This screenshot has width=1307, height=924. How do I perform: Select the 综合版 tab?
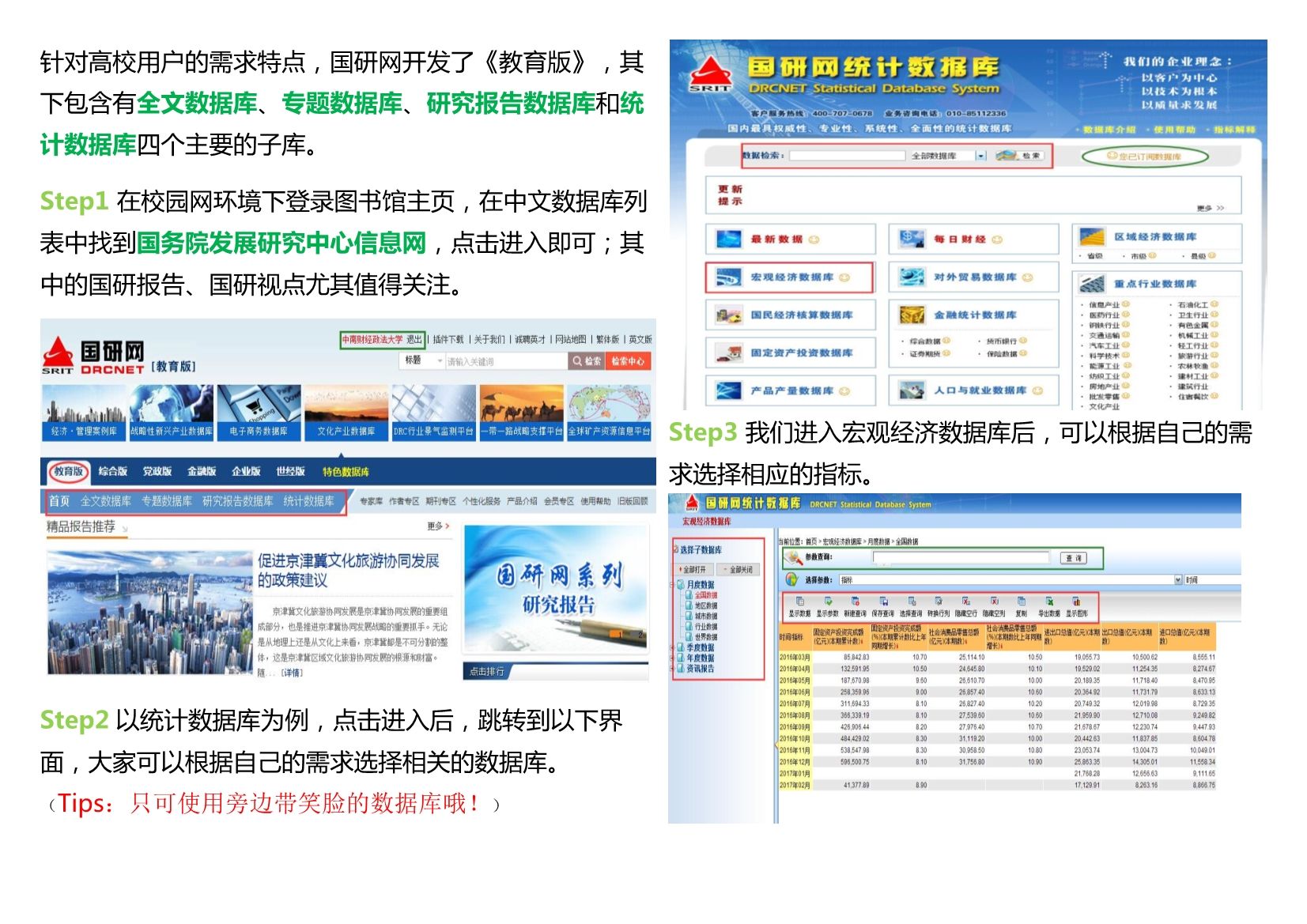(113, 471)
